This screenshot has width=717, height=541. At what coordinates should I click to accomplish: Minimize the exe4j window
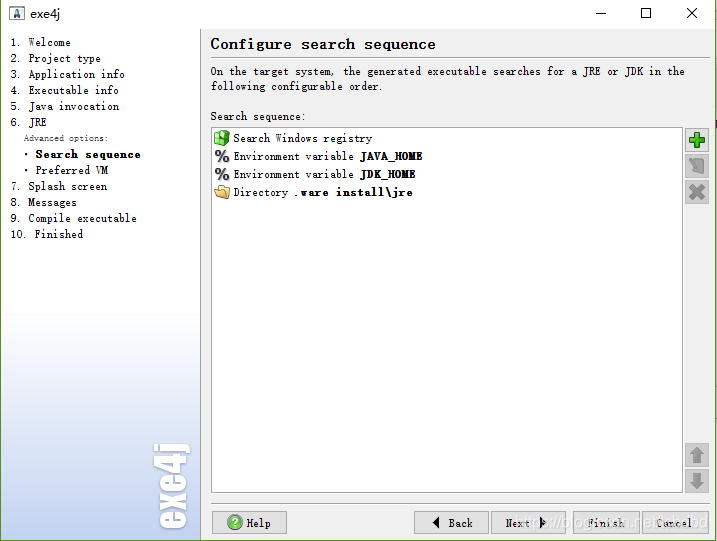click(601, 13)
